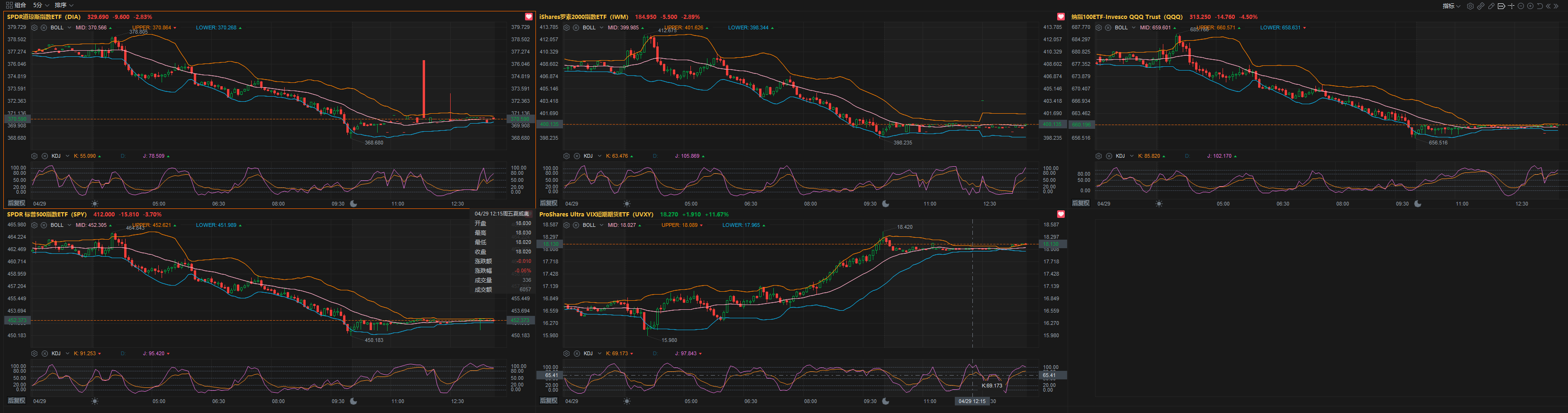Toggle the price label tag icon
Image resolution: width=1568 pixels, height=413 pixels.
(x=1502, y=6)
